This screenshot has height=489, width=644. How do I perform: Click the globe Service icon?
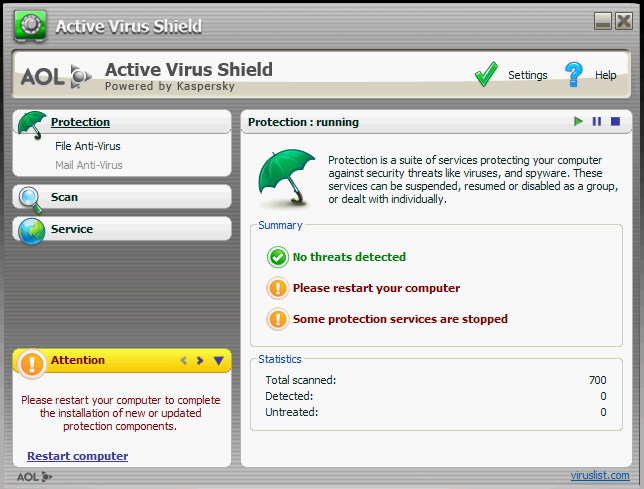(32, 231)
